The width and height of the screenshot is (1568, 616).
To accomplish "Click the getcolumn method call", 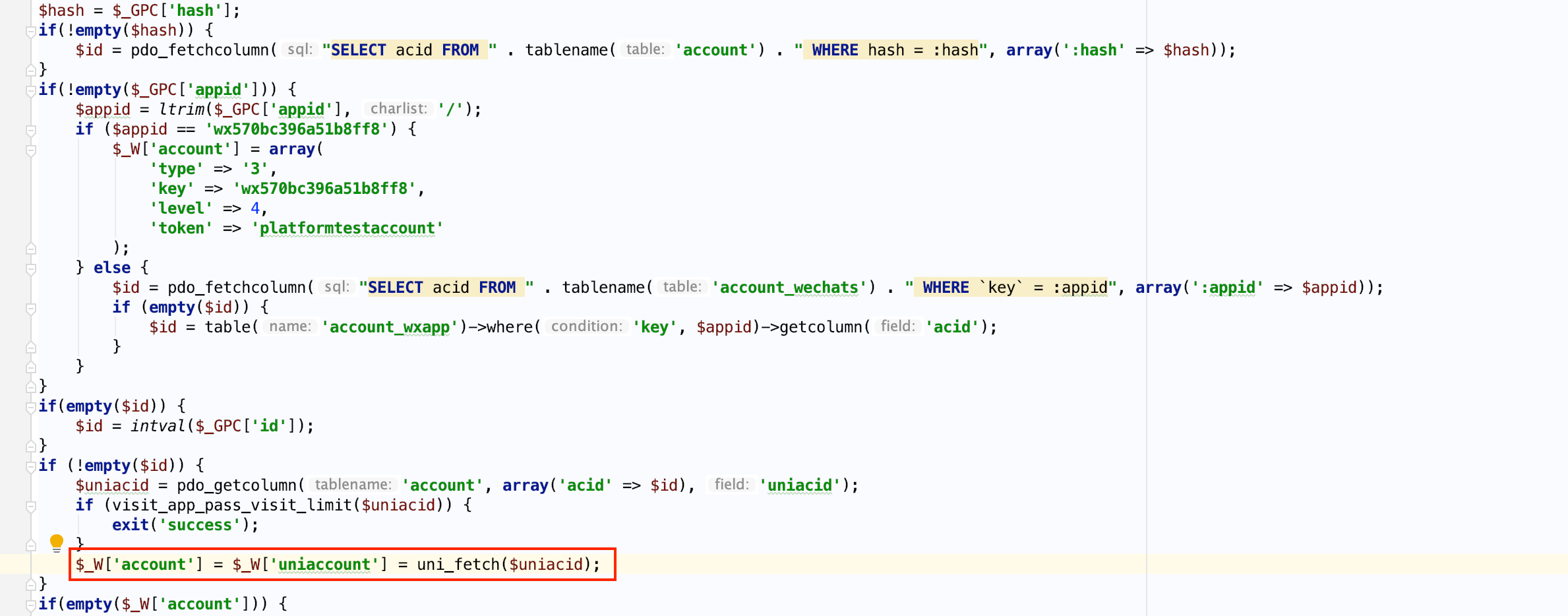I will 820,327.
